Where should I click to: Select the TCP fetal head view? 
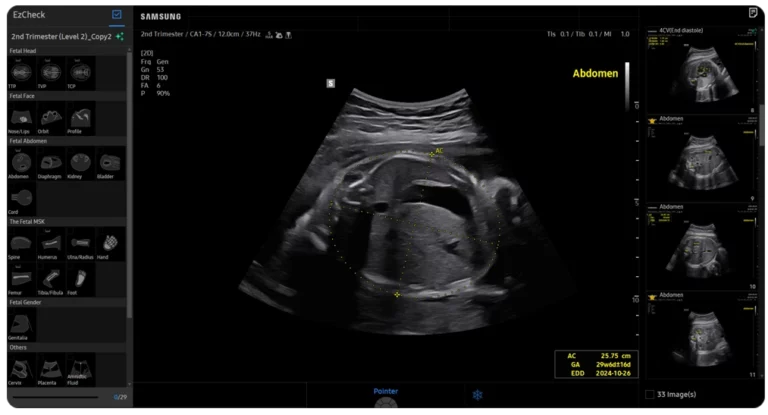81,73
